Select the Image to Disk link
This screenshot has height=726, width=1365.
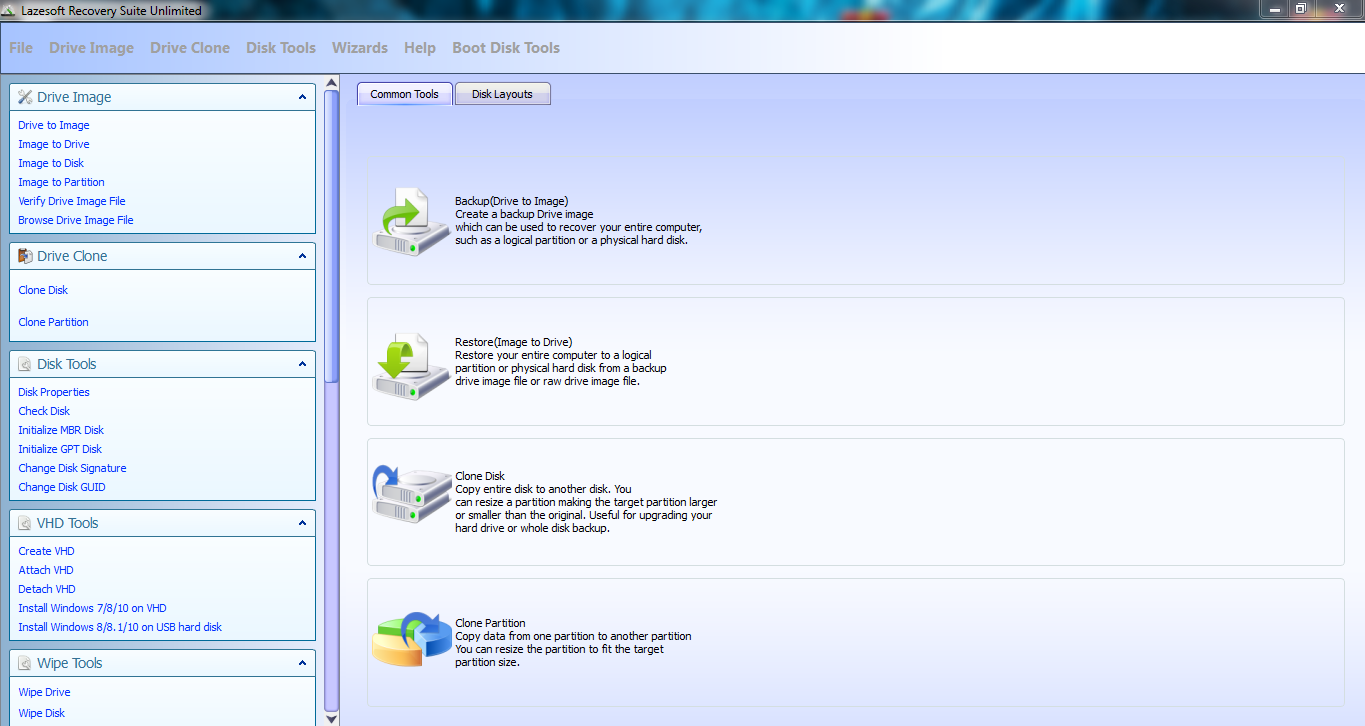click(x=51, y=163)
